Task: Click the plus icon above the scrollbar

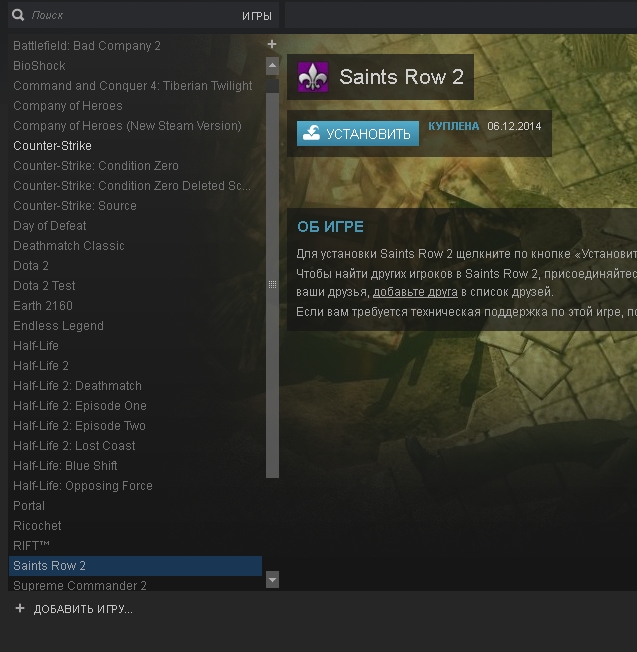Action: pyautogui.click(x=272, y=44)
